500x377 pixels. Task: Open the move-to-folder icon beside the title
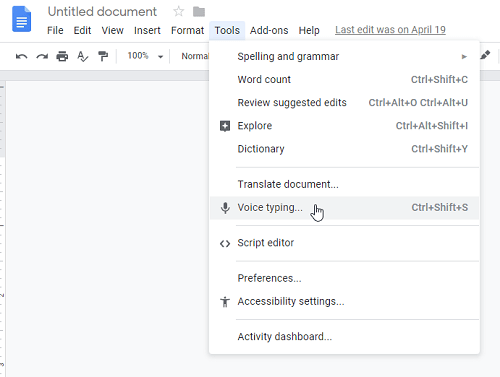tap(199, 12)
